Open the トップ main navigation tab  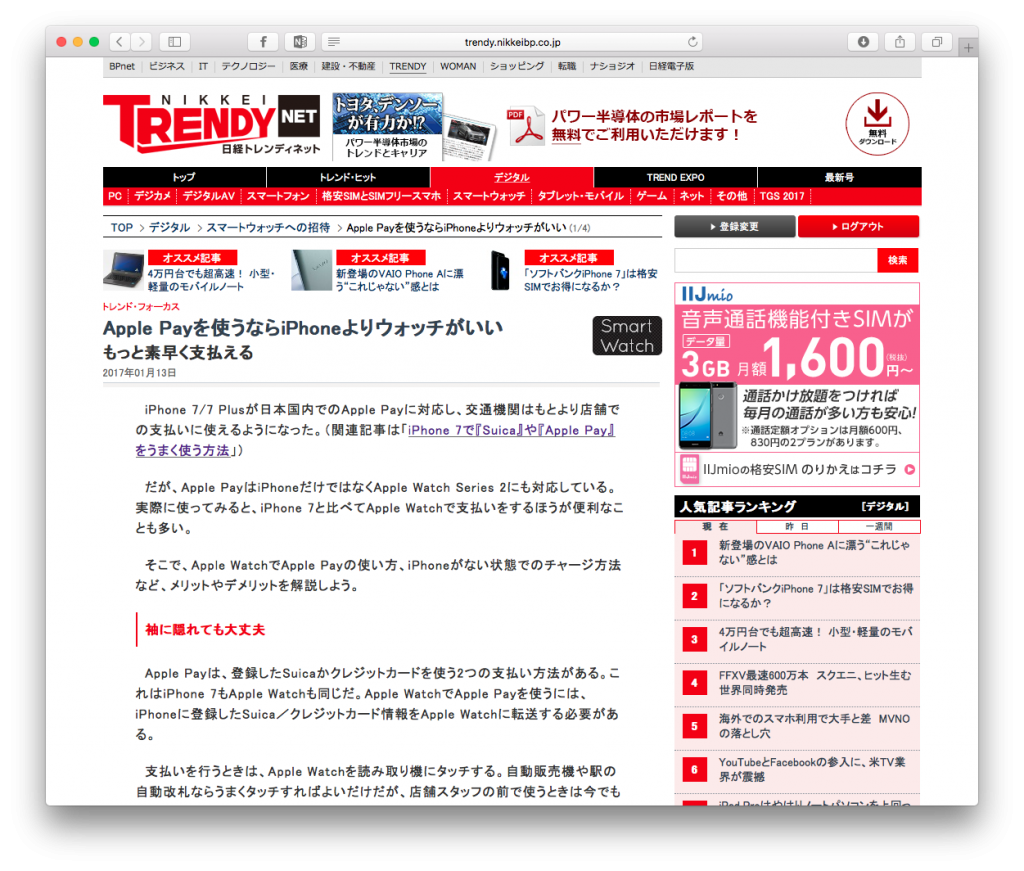pyautogui.click(x=184, y=177)
